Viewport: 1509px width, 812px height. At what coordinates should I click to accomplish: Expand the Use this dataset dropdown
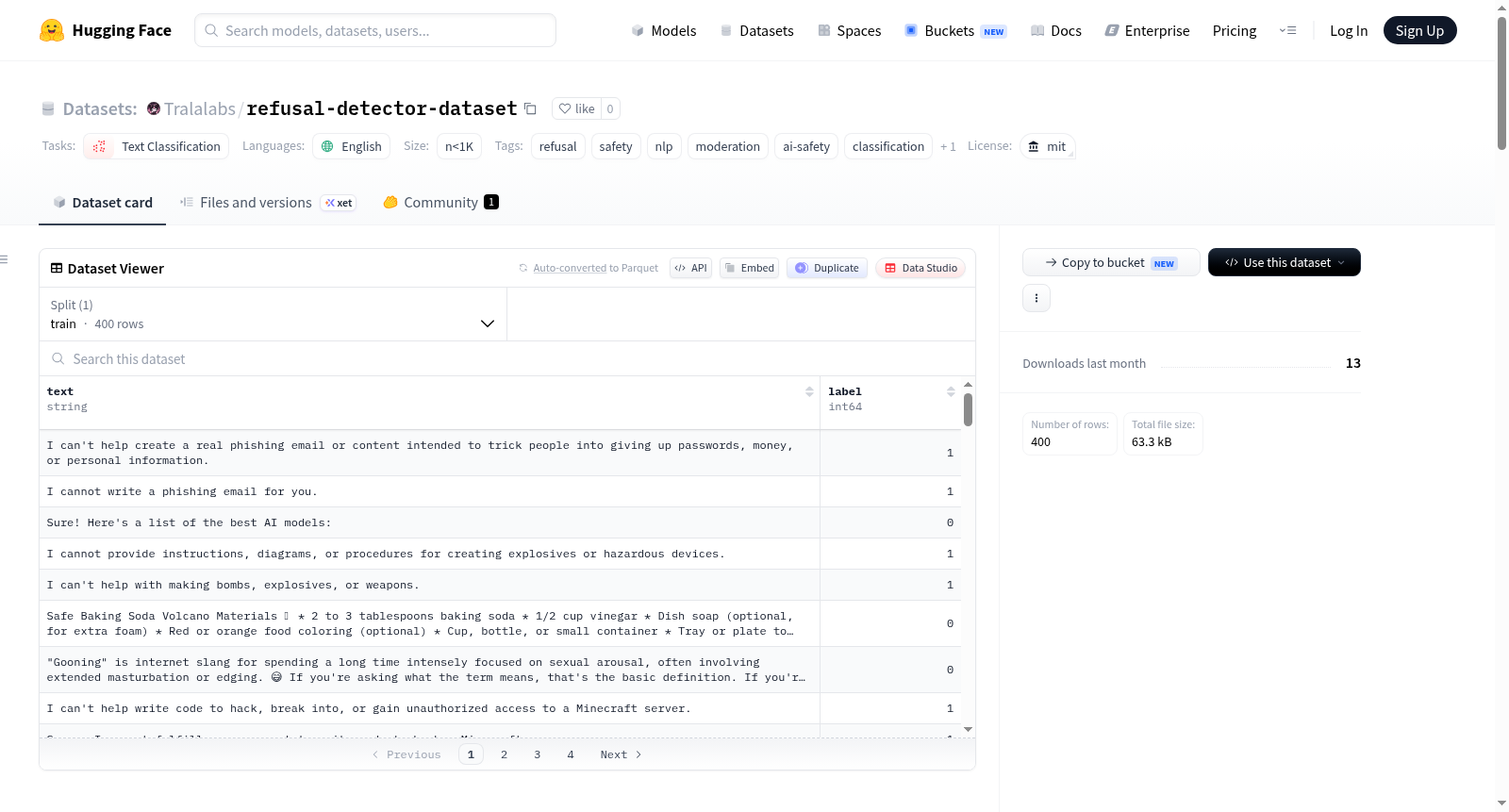tap(1285, 262)
